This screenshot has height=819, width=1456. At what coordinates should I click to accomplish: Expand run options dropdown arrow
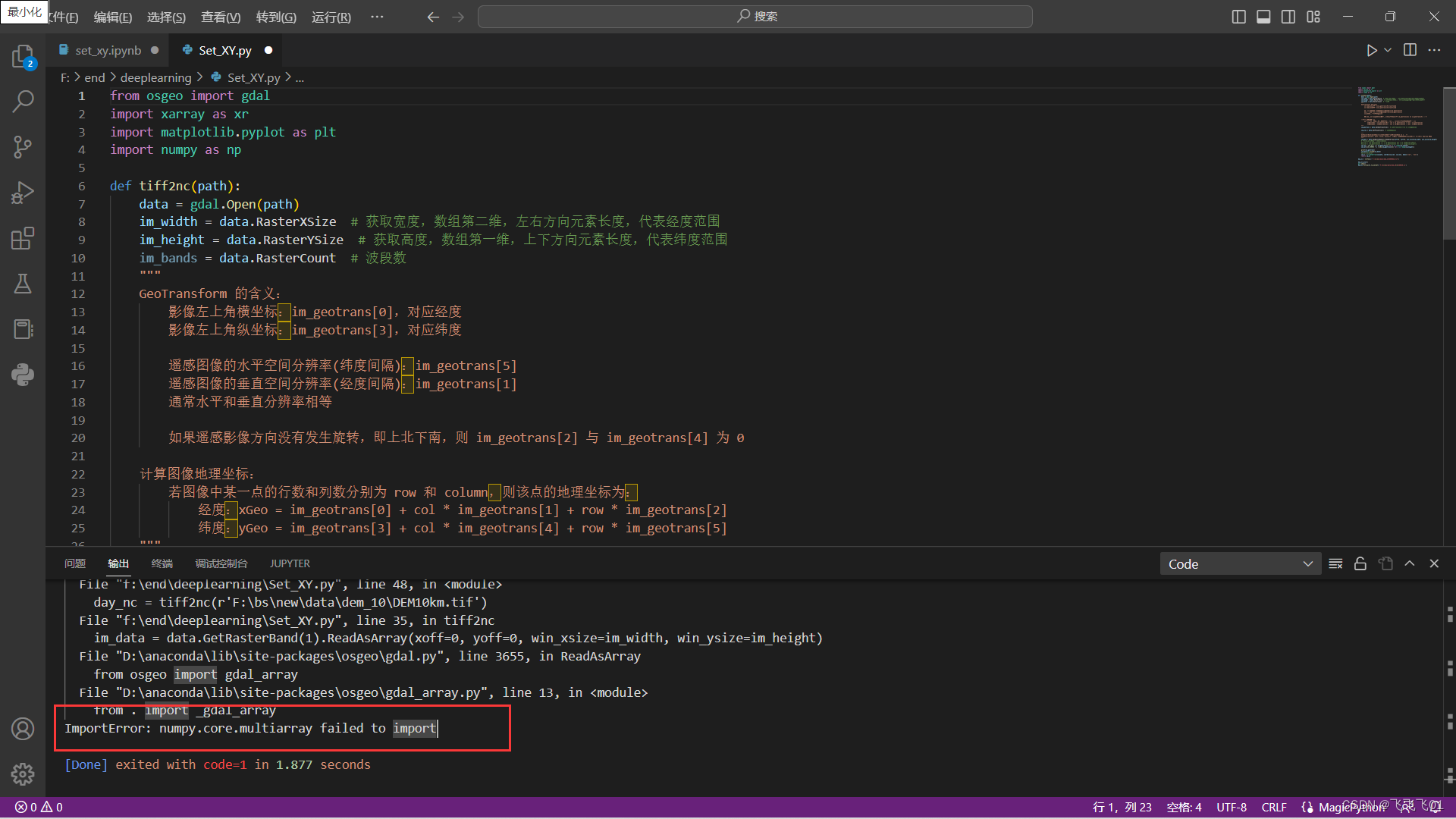click(x=1388, y=50)
